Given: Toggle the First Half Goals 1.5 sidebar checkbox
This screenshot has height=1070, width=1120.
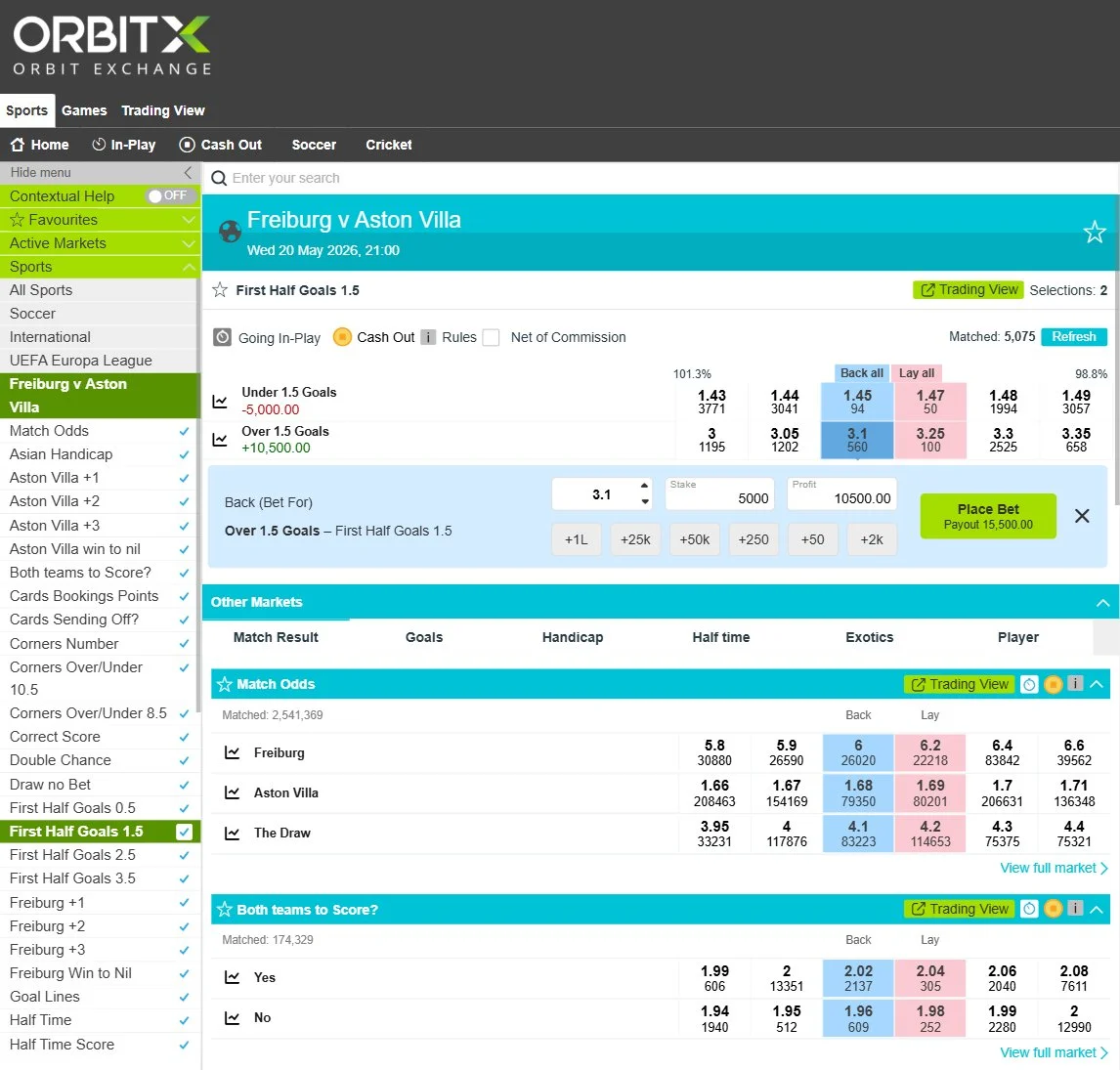Looking at the screenshot, I should click(184, 832).
